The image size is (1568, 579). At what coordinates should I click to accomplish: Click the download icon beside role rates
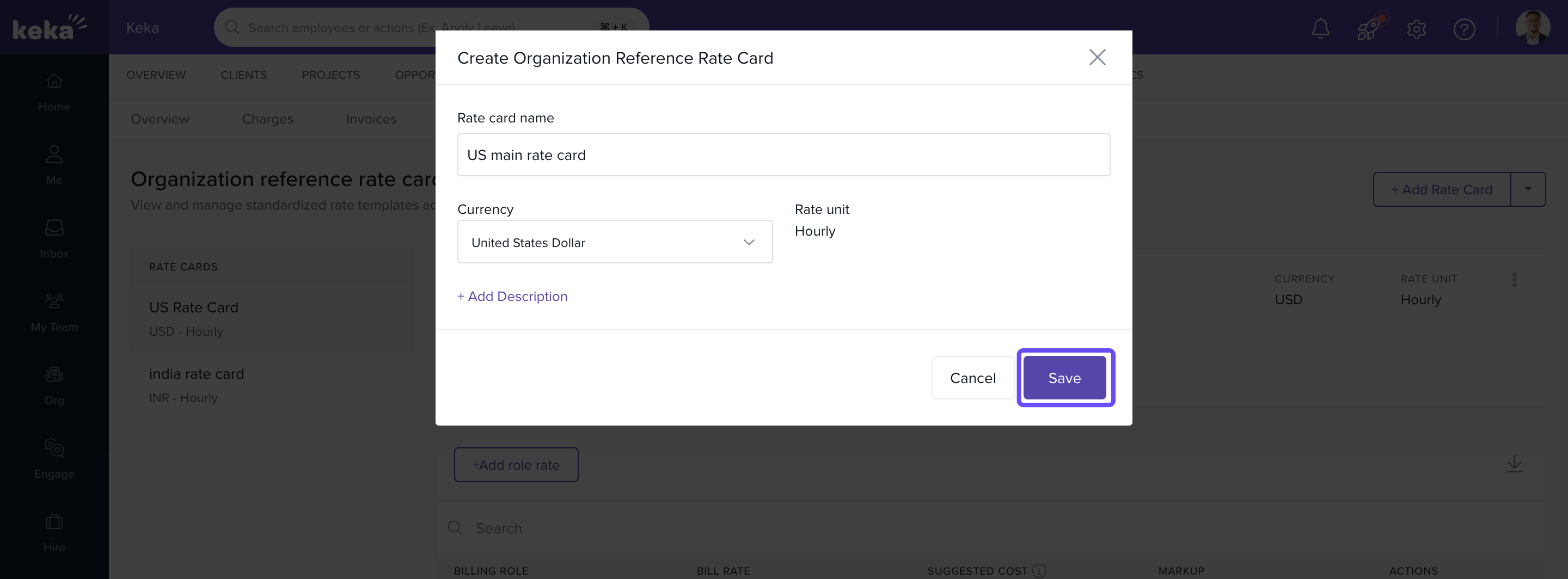coord(1514,464)
